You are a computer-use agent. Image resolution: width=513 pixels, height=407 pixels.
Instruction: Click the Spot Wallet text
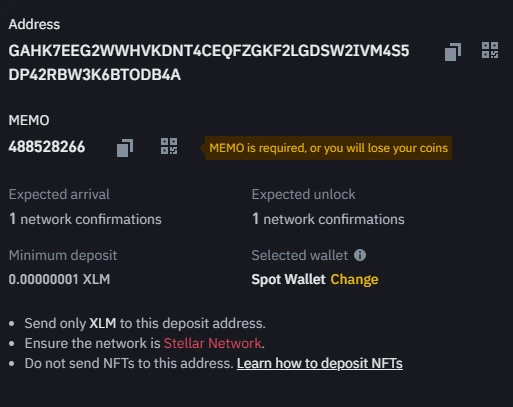click(288, 279)
